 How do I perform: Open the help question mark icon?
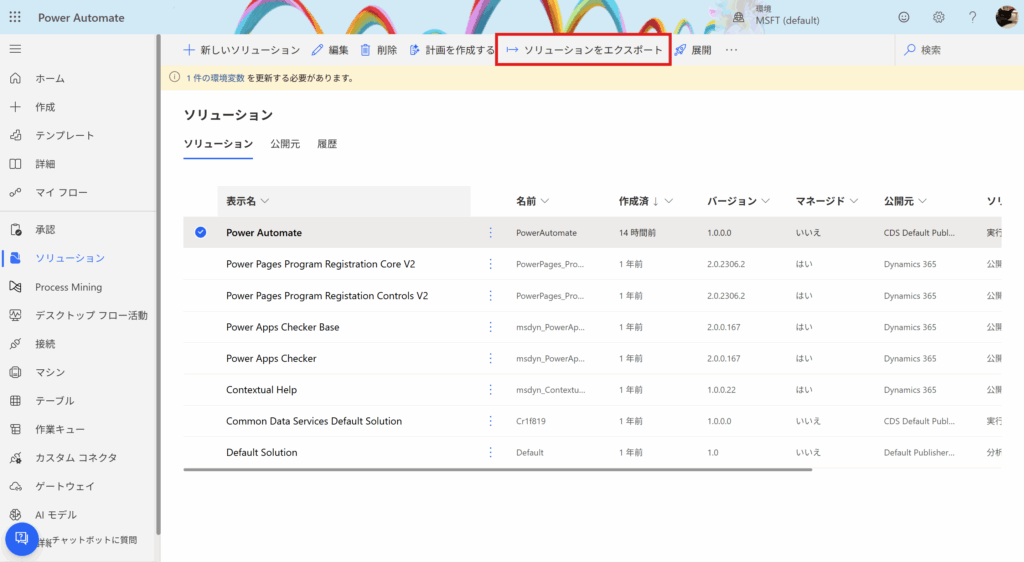[972, 18]
